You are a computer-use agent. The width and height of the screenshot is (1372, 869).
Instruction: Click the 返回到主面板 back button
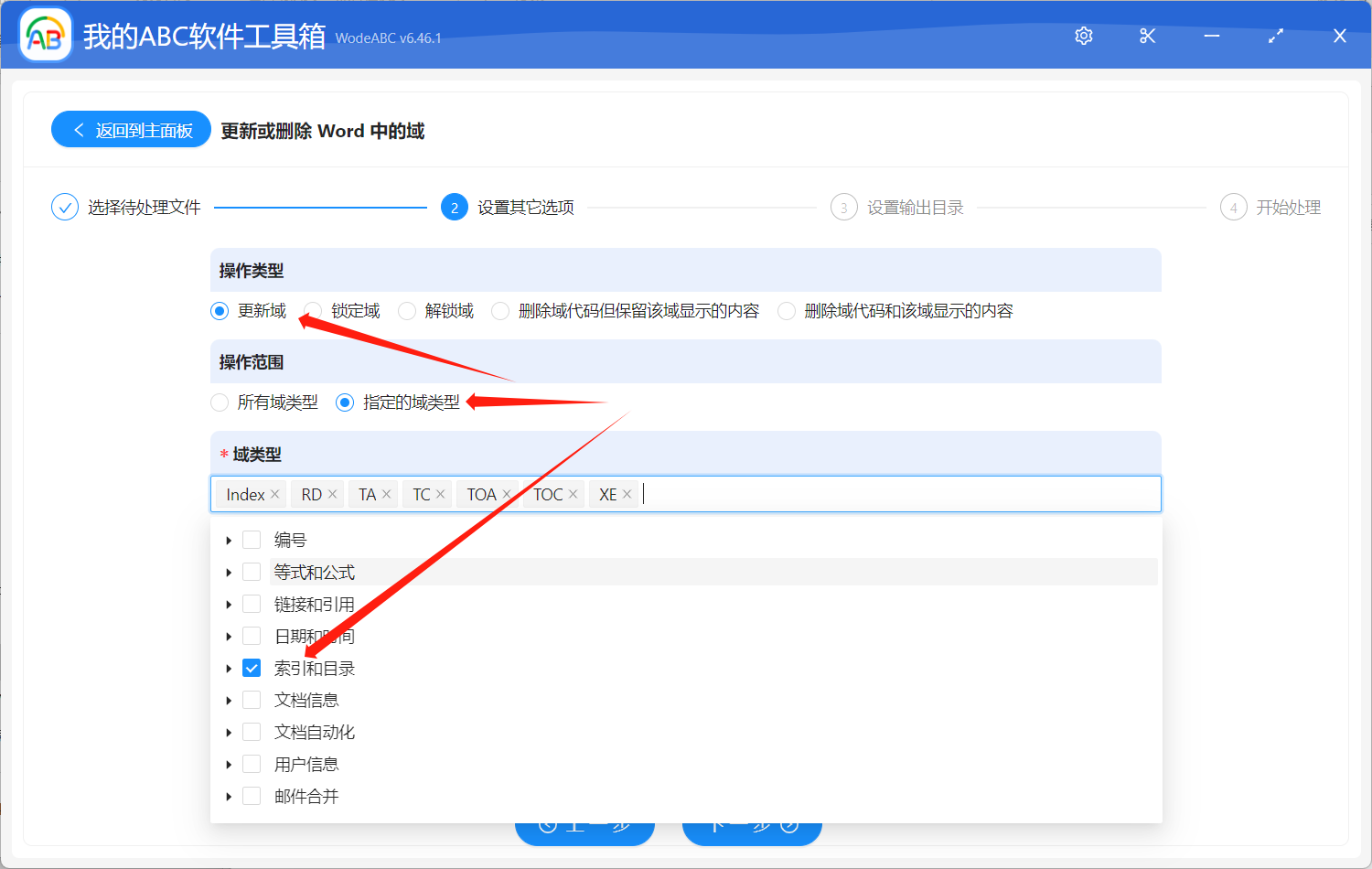pos(130,129)
